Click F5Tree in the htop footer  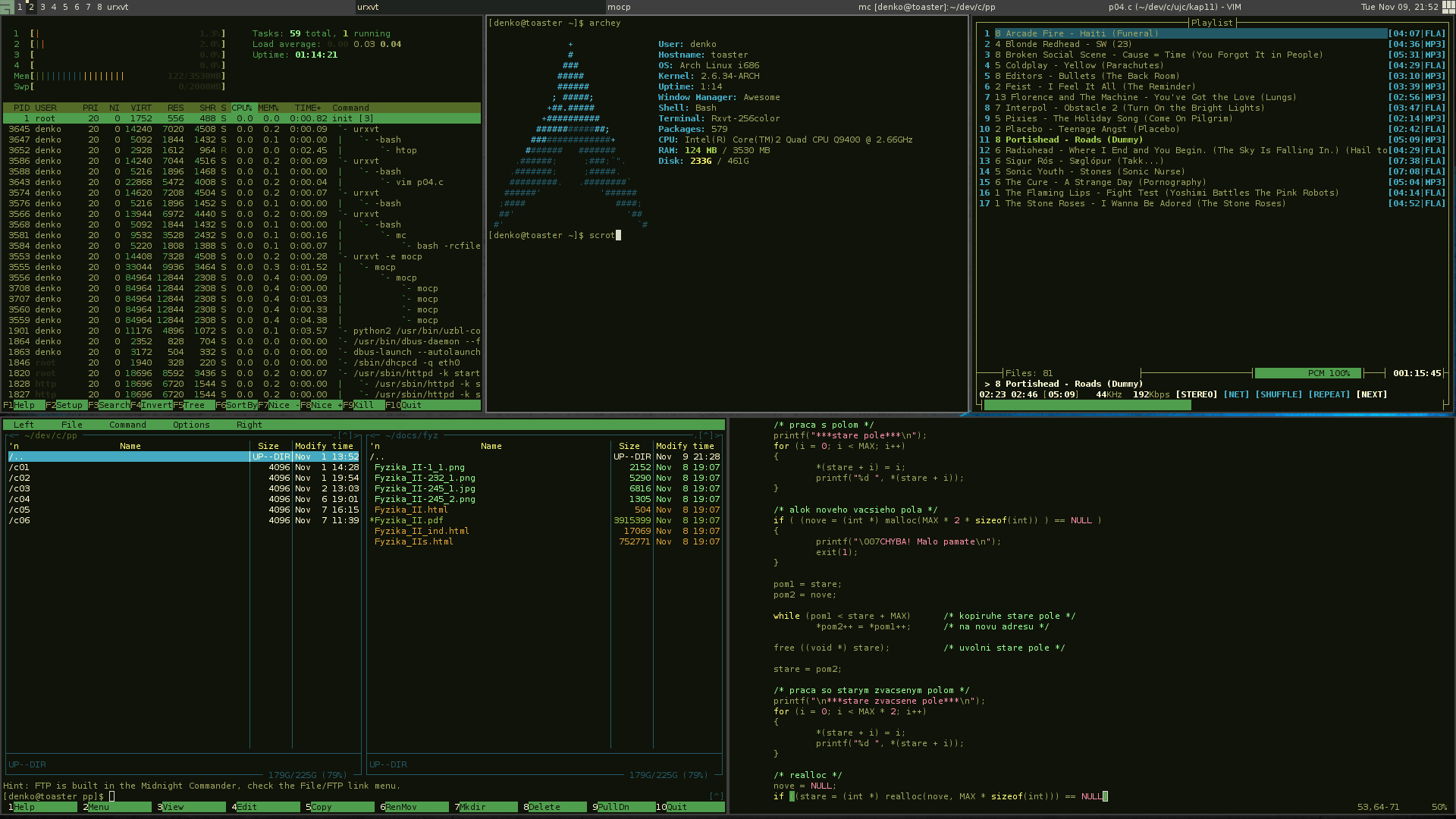[x=194, y=405]
